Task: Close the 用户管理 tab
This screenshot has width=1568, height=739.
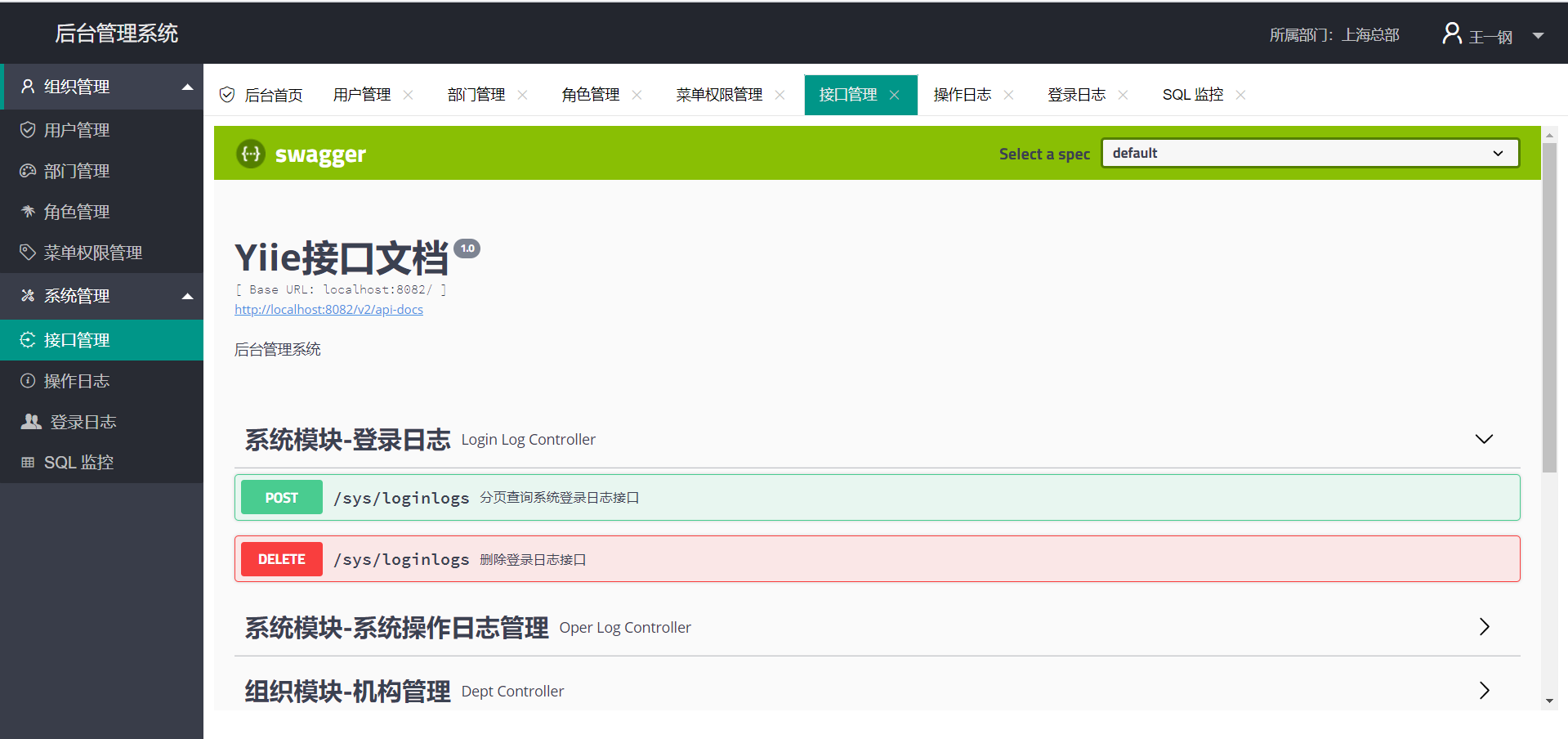Action: coord(408,95)
